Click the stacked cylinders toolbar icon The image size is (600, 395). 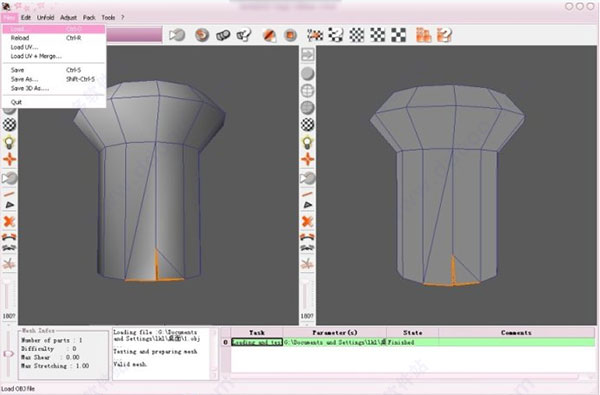[x=223, y=35]
